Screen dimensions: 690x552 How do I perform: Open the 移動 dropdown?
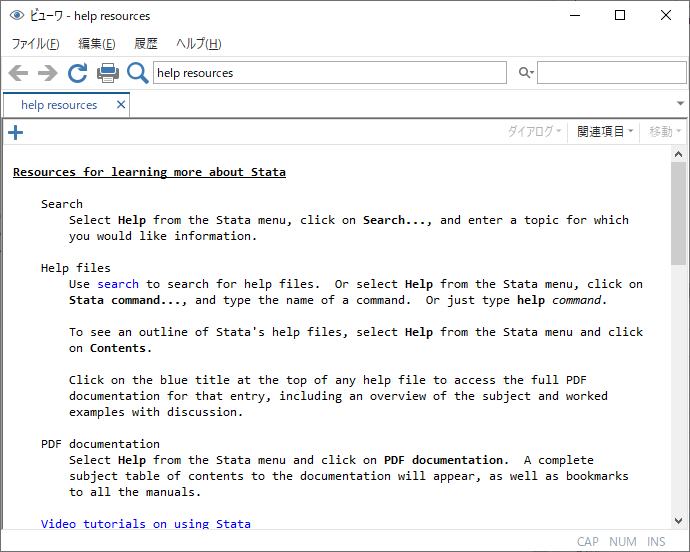pyautogui.click(x=665, y=131)
